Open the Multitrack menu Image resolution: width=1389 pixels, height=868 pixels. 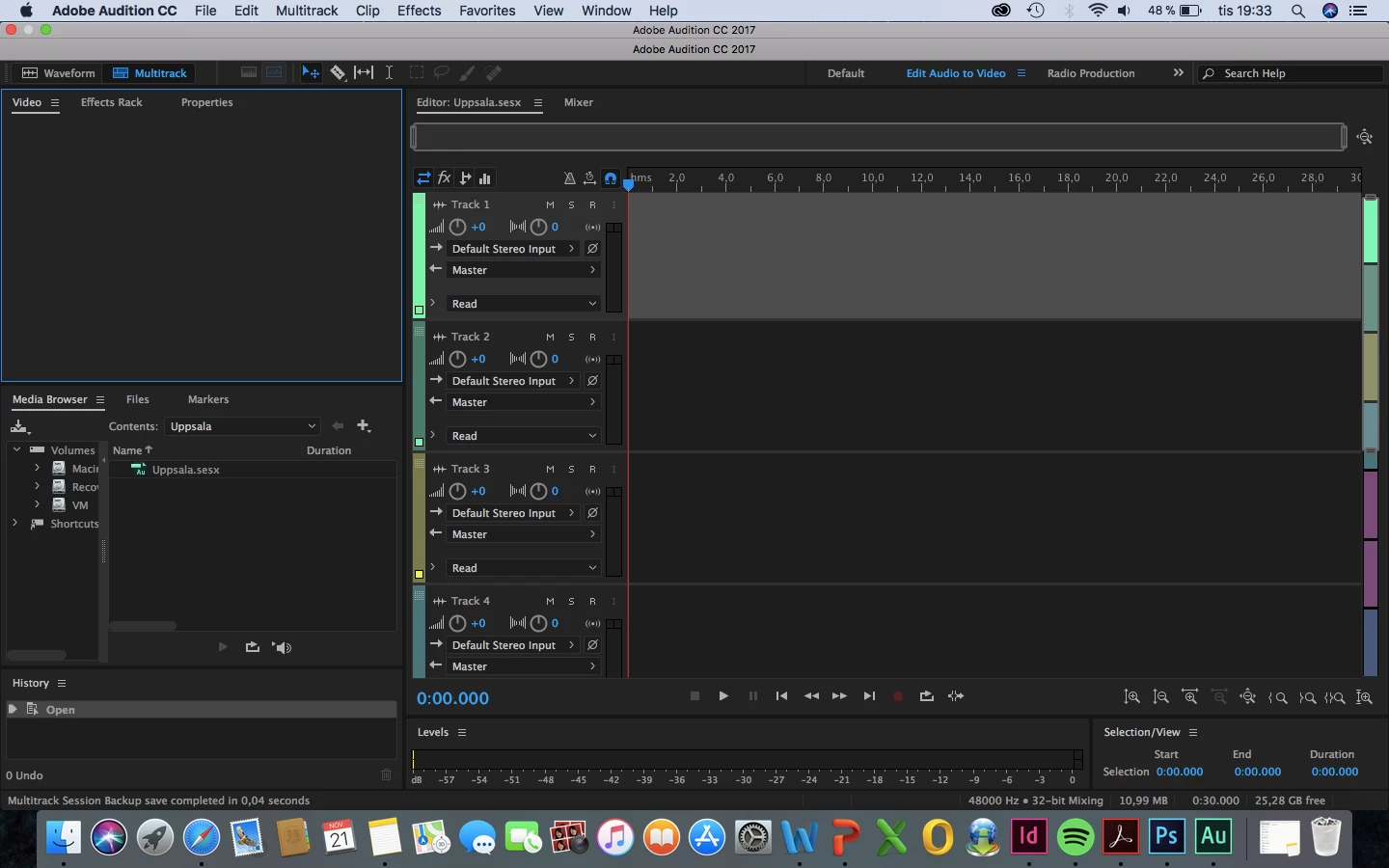pos(307,11)
